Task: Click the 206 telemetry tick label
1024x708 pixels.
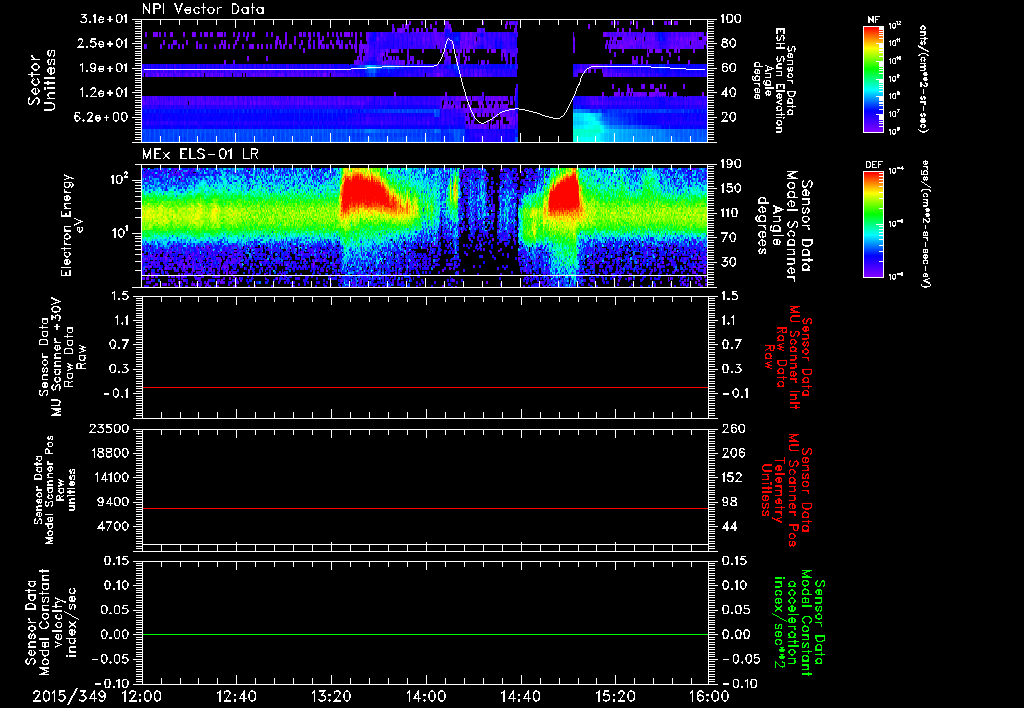Action: coord(731,453)
